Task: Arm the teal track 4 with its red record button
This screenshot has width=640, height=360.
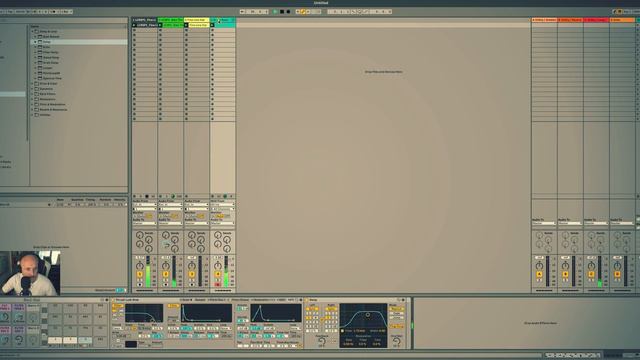Action: [218, 284]
